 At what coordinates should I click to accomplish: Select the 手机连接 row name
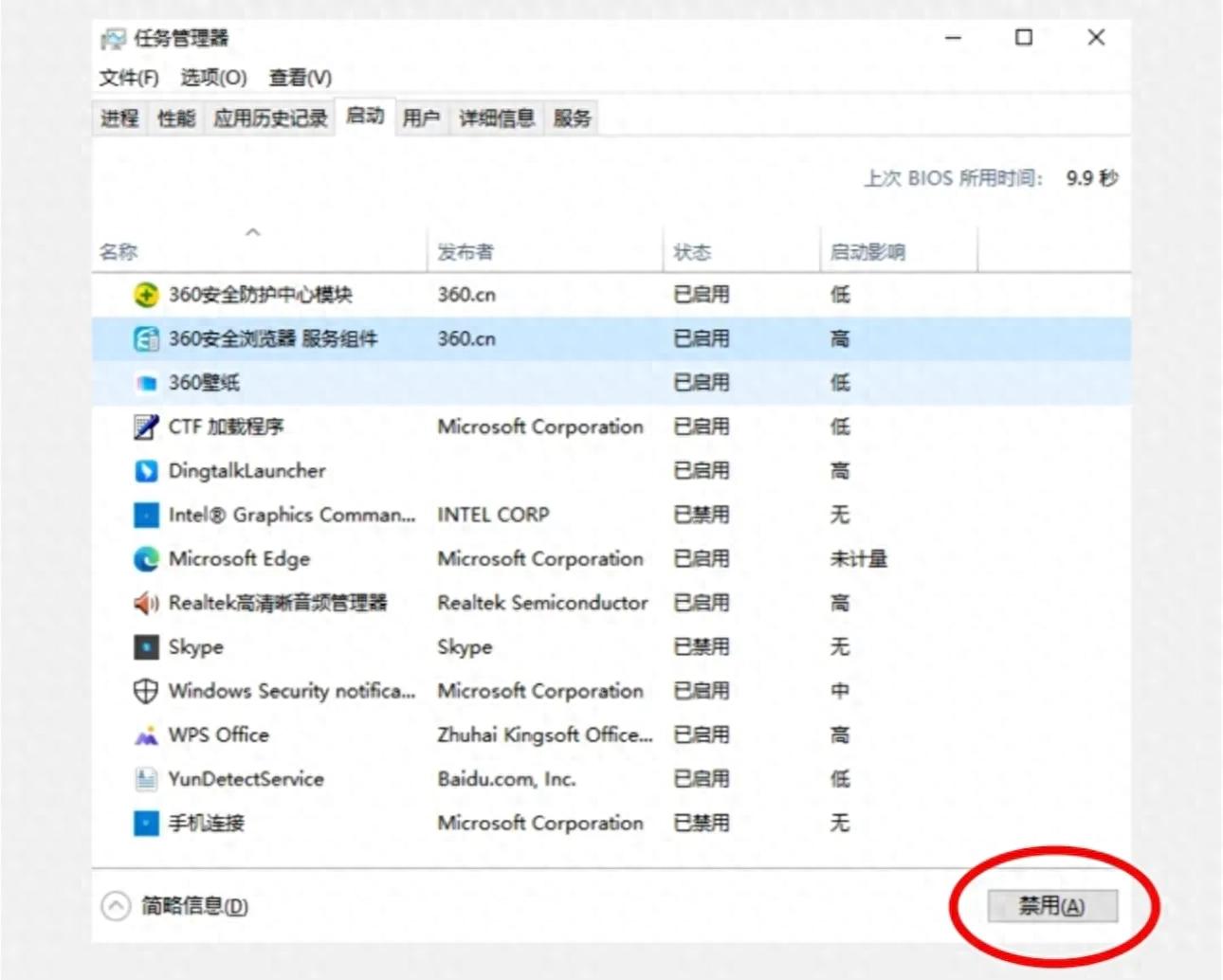[x=207, y=823]
